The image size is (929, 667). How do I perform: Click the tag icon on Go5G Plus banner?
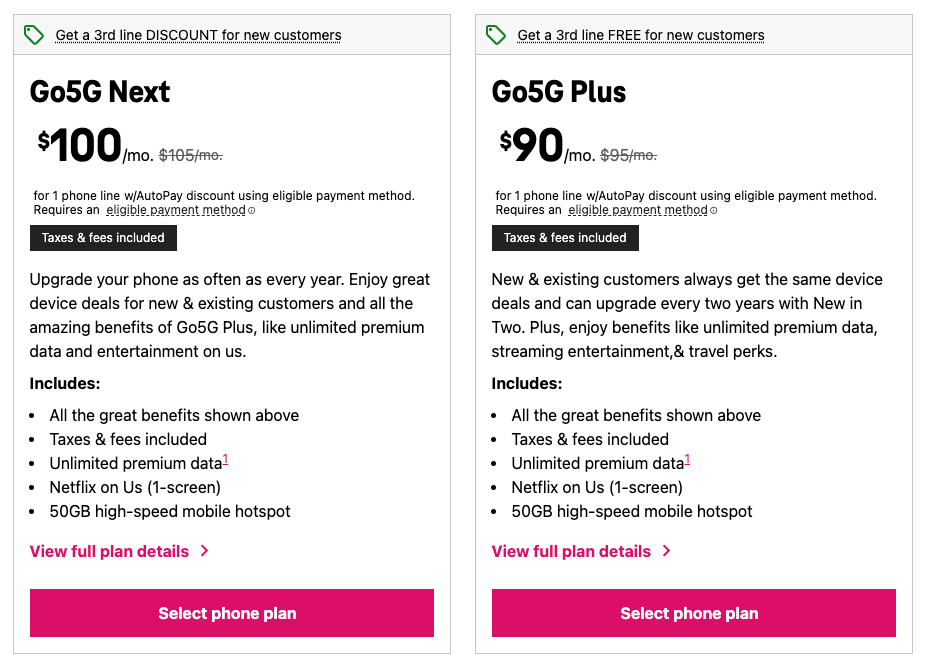point(496,35)
